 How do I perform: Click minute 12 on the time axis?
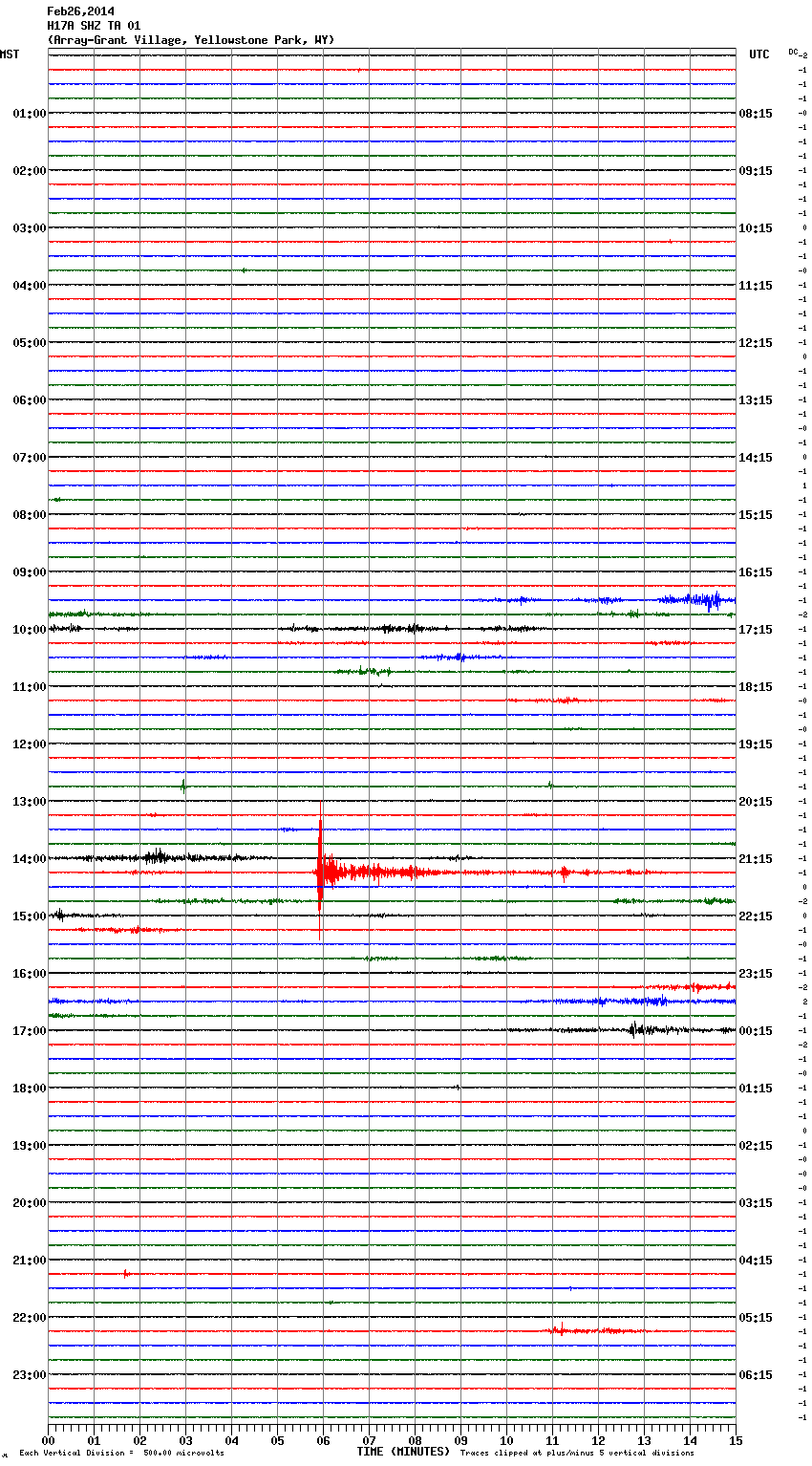598,1440
